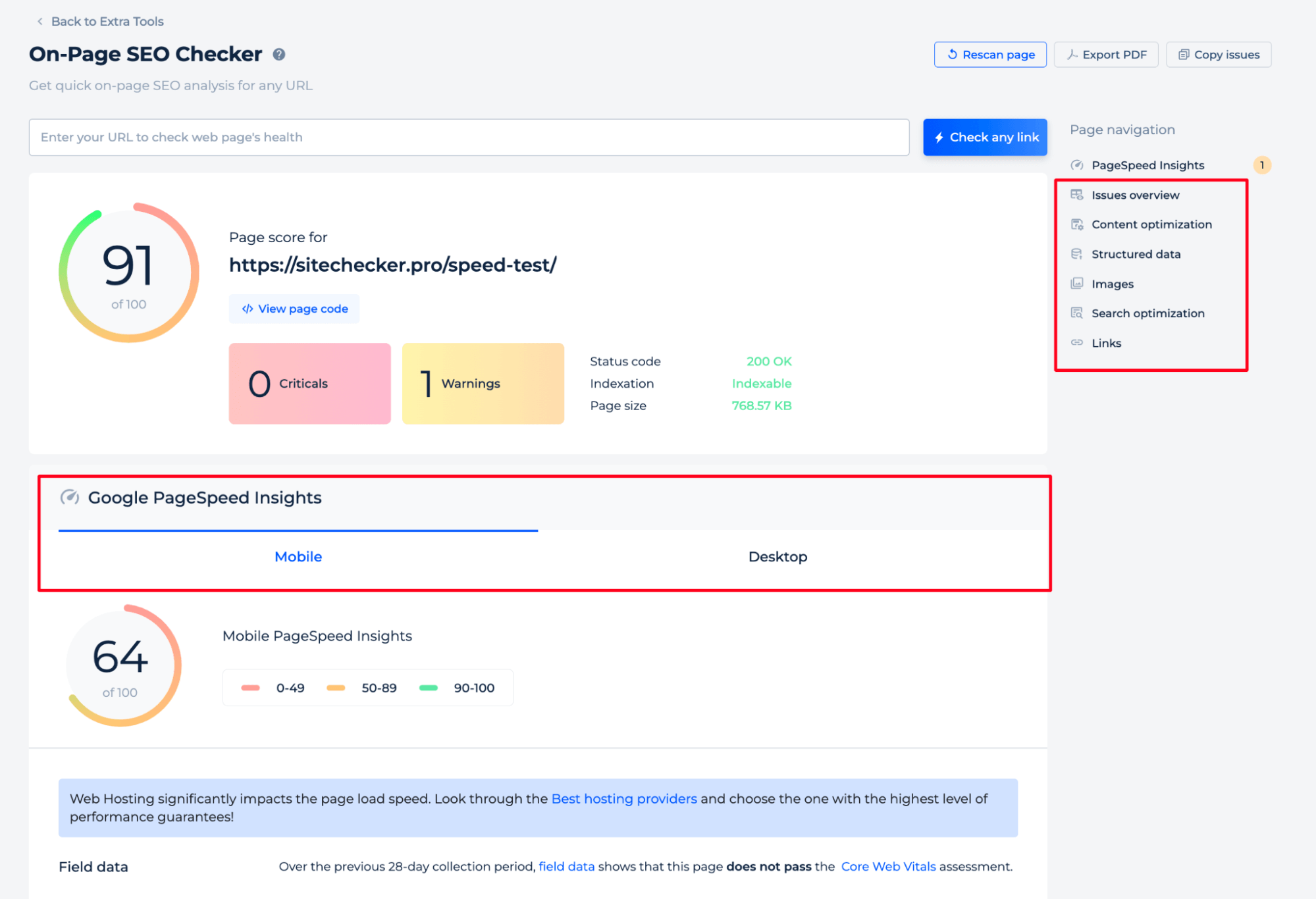Click Check any link button
1316x899 pixels.
pyautogui.click(x=985, y=138)
